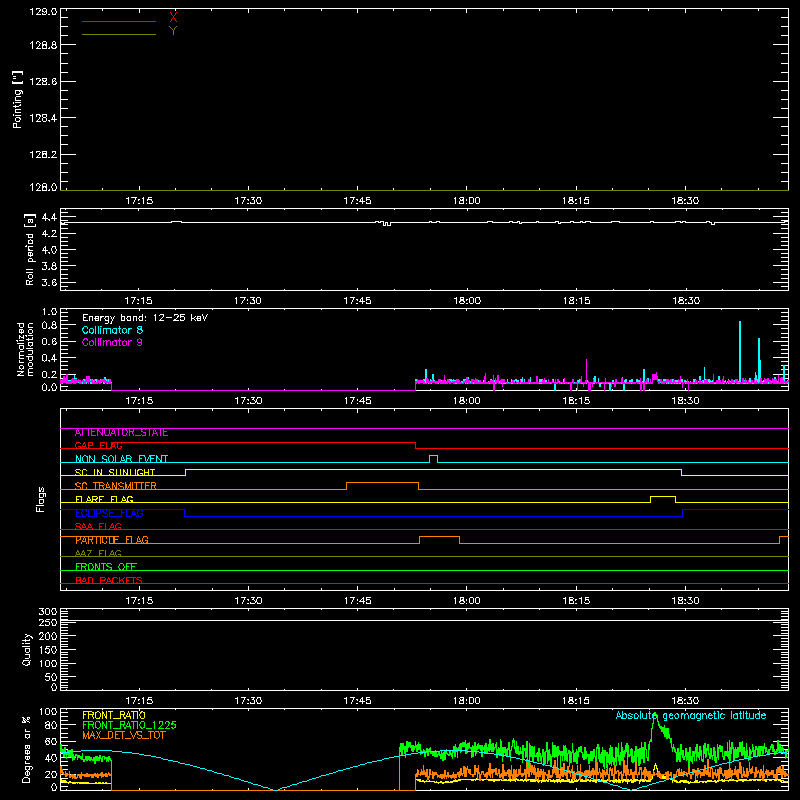Click the 50 Quality tick label
This screenshot has height=800, width=800.
point(51,677)
